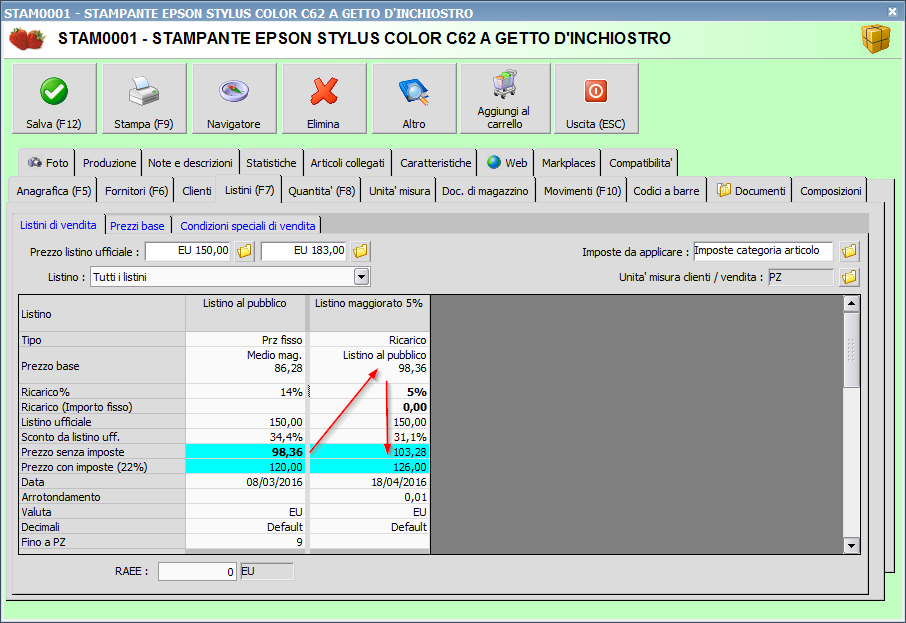Select the 120,00 Prezzo con imposte cell
The height and width of the screenshot is (623, 906).
tap(245, 467)
